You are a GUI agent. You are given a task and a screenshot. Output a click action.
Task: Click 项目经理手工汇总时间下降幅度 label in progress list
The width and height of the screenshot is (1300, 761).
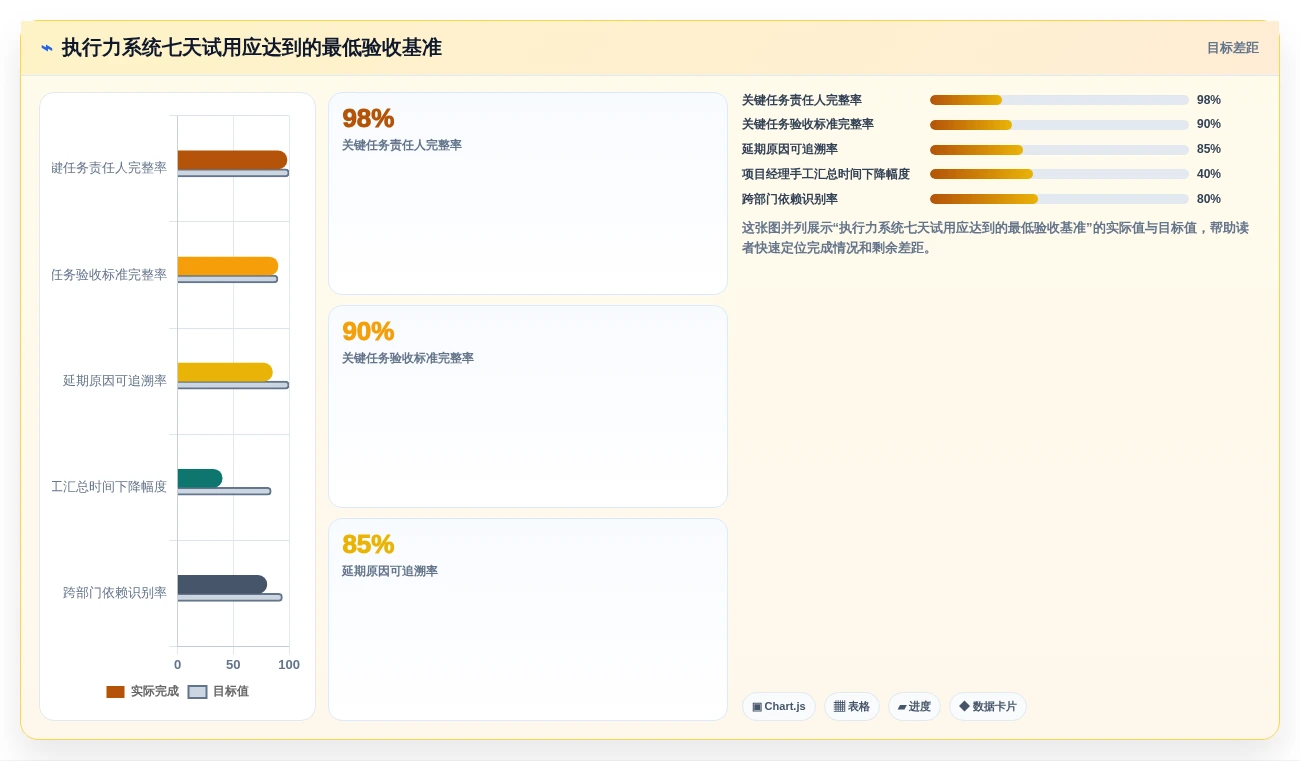tap(826, 174)
